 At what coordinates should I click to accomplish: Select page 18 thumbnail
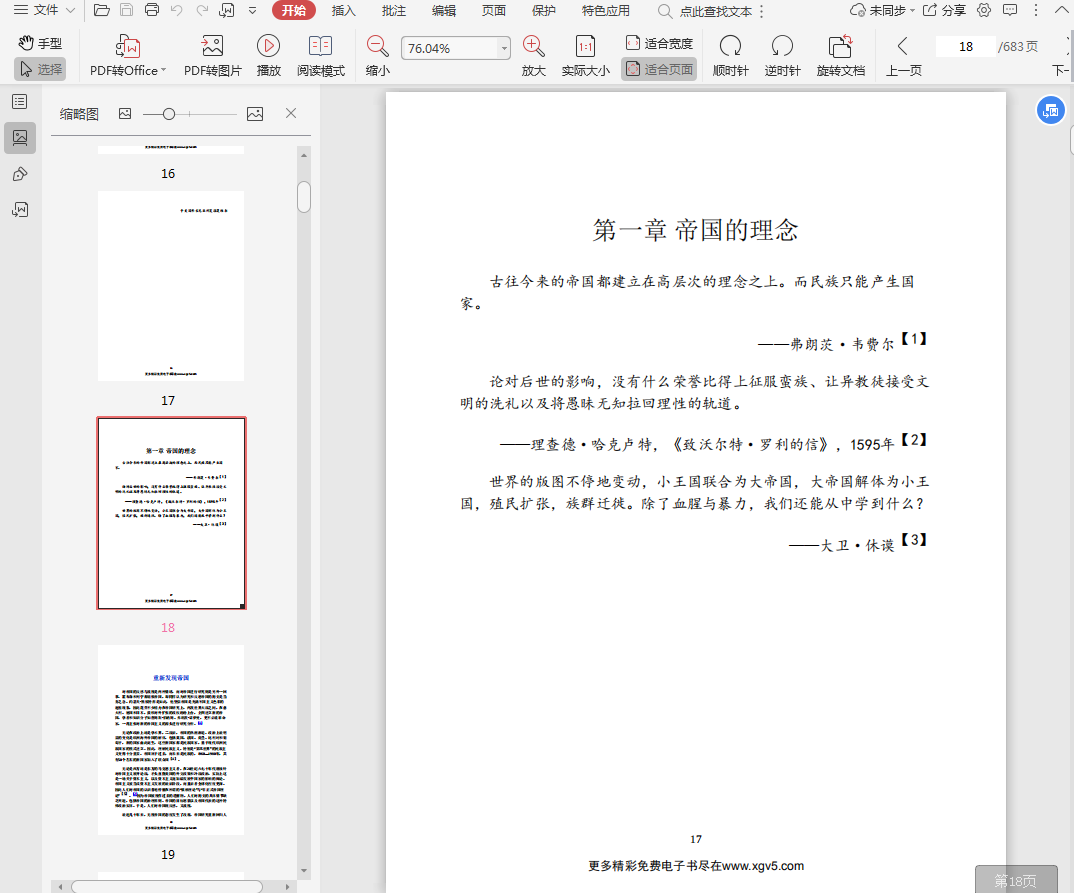(x=171, y=513)
